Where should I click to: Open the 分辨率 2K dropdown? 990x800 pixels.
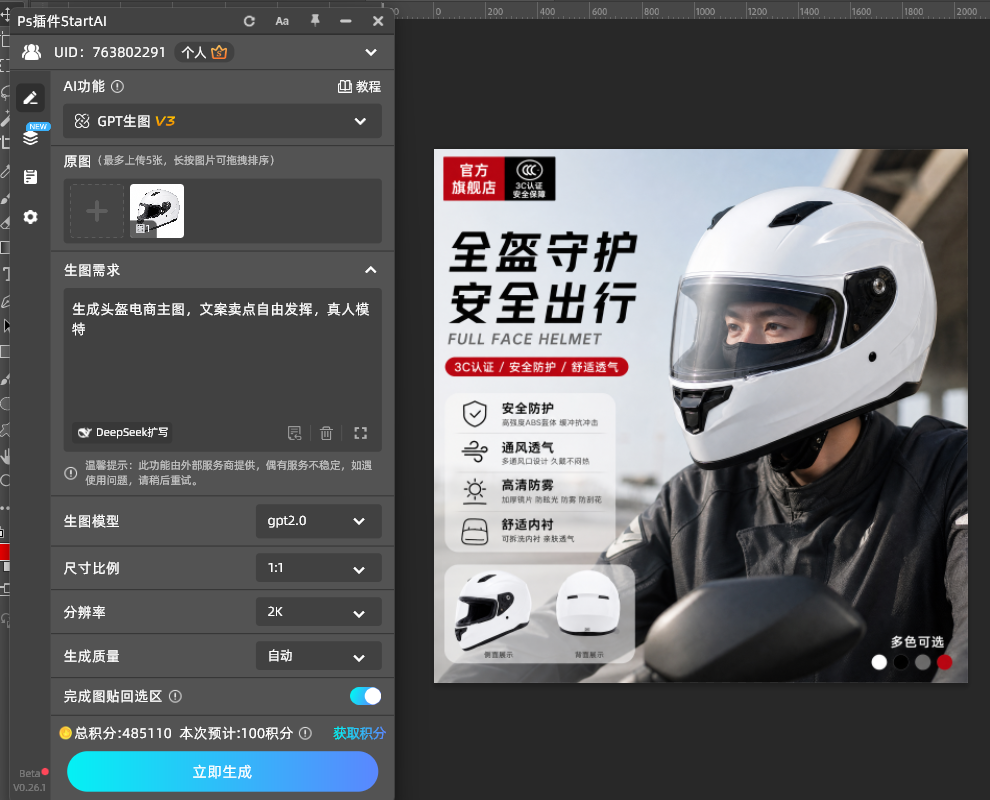pos(318,612)
